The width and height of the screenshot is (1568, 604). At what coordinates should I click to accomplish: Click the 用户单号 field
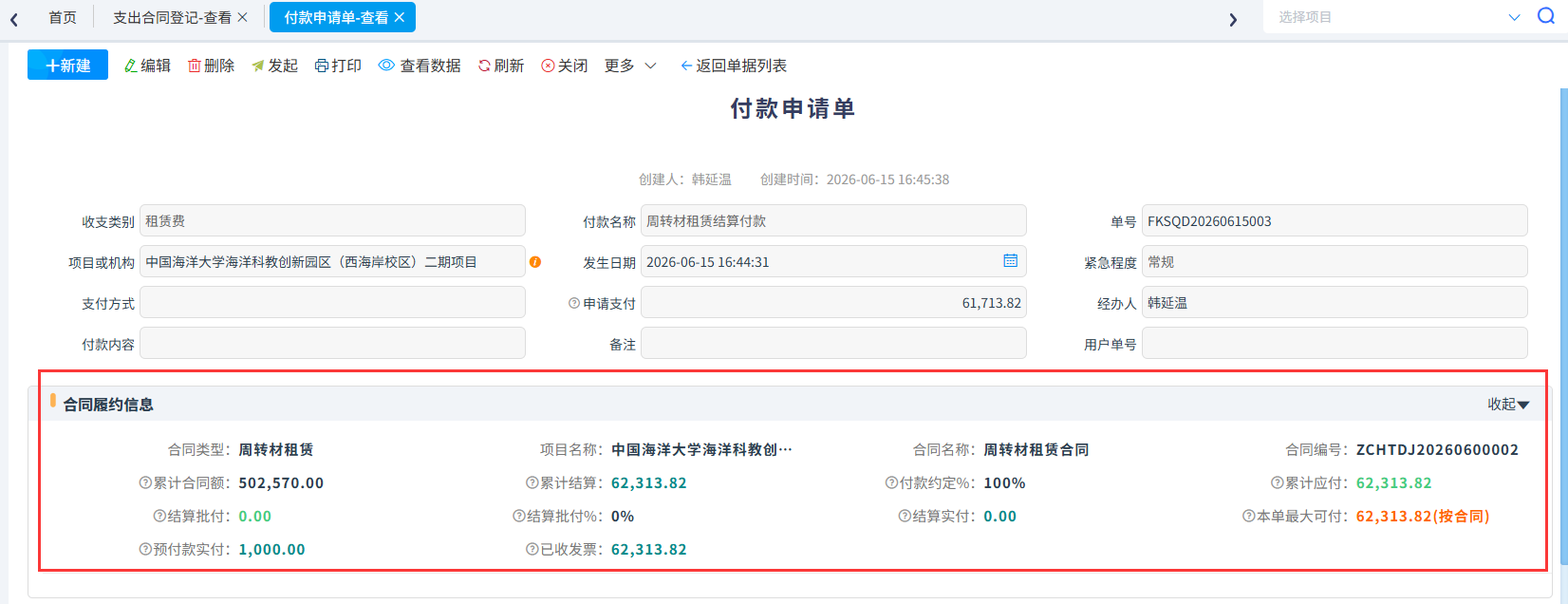[1335, 344]
